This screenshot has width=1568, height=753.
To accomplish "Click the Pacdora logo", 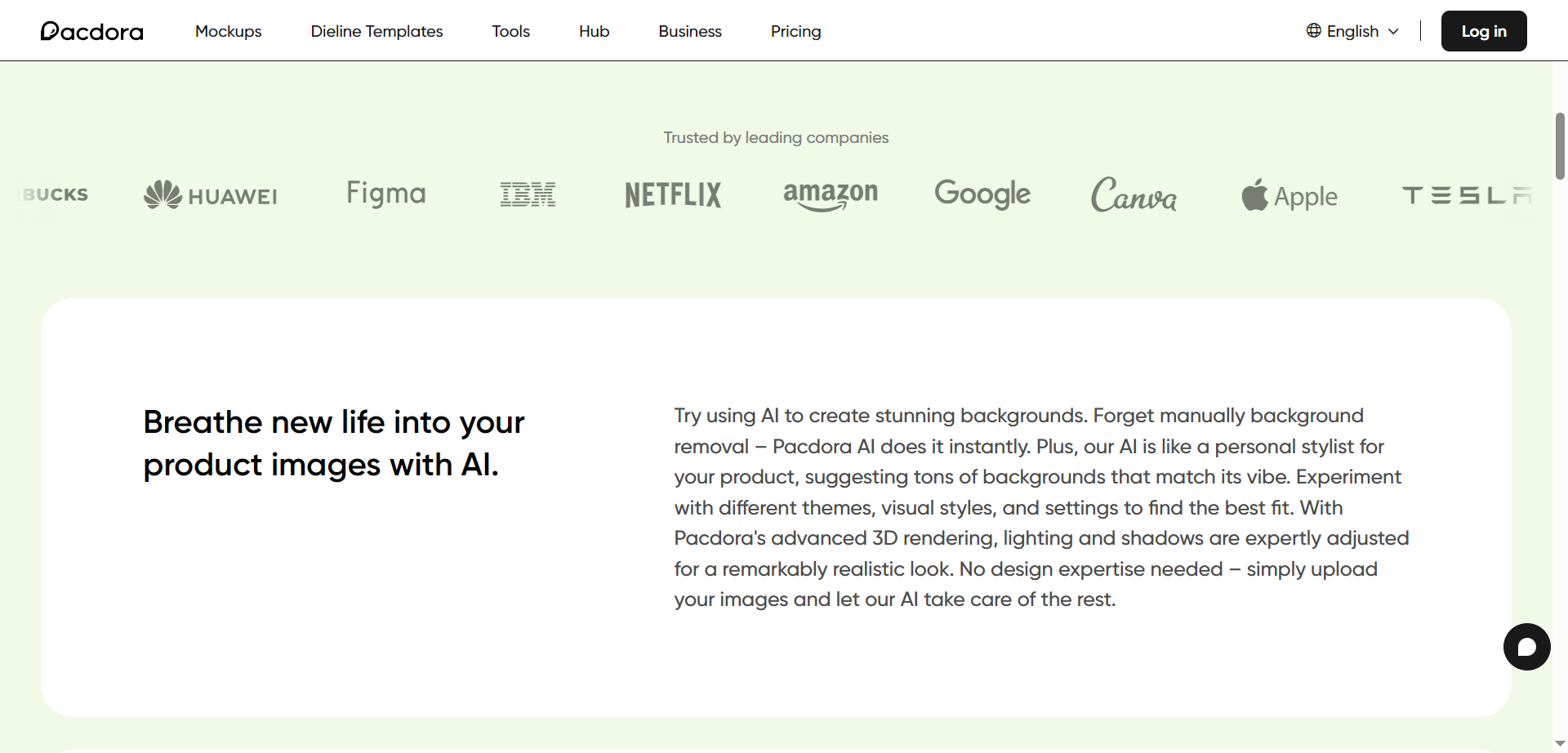I will pos(91,31).
